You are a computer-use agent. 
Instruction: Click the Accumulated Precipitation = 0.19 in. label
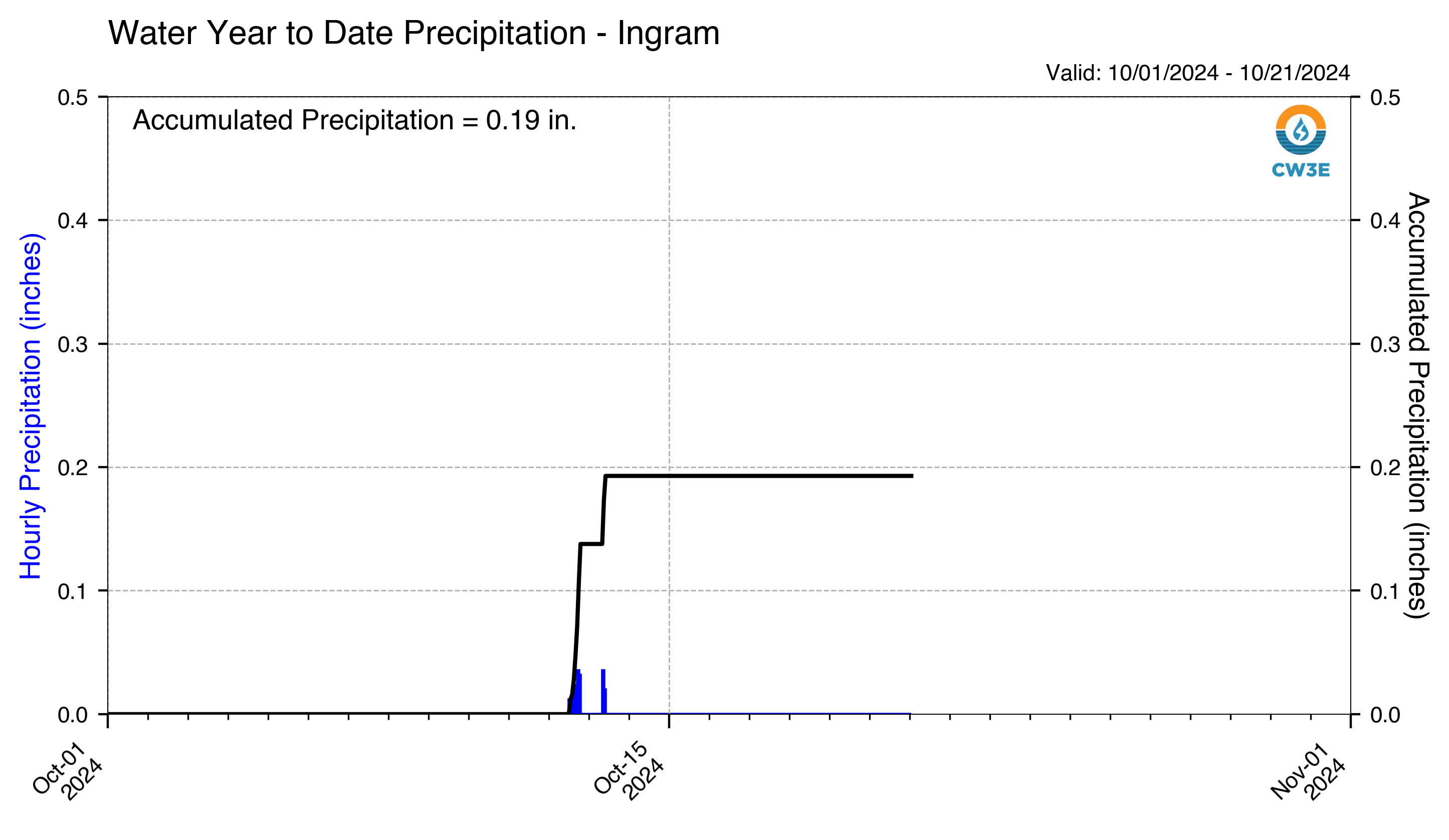pyautogui.click(x=354, y=120)
